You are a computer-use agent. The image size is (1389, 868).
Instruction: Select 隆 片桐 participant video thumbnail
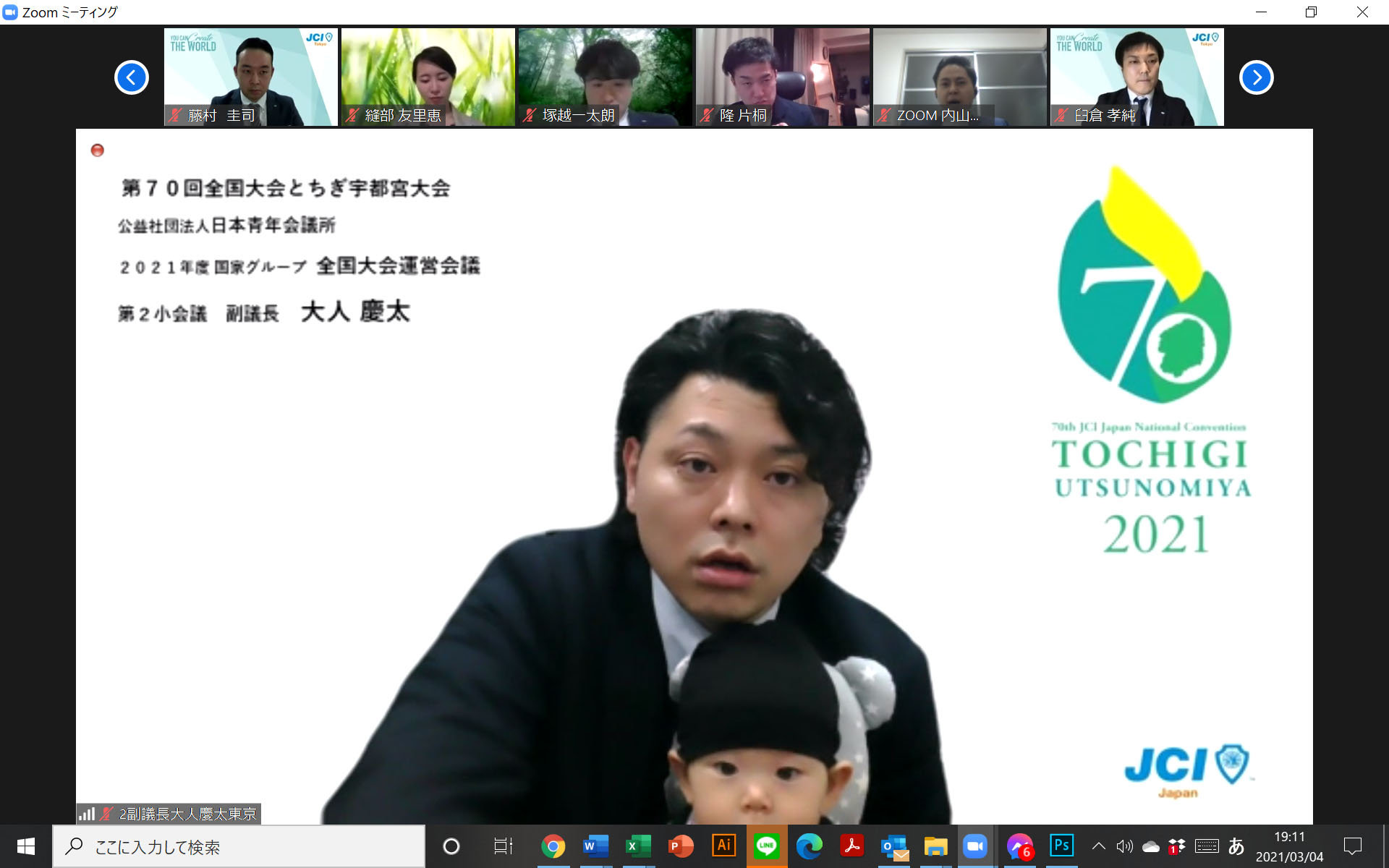click(782, 77)
